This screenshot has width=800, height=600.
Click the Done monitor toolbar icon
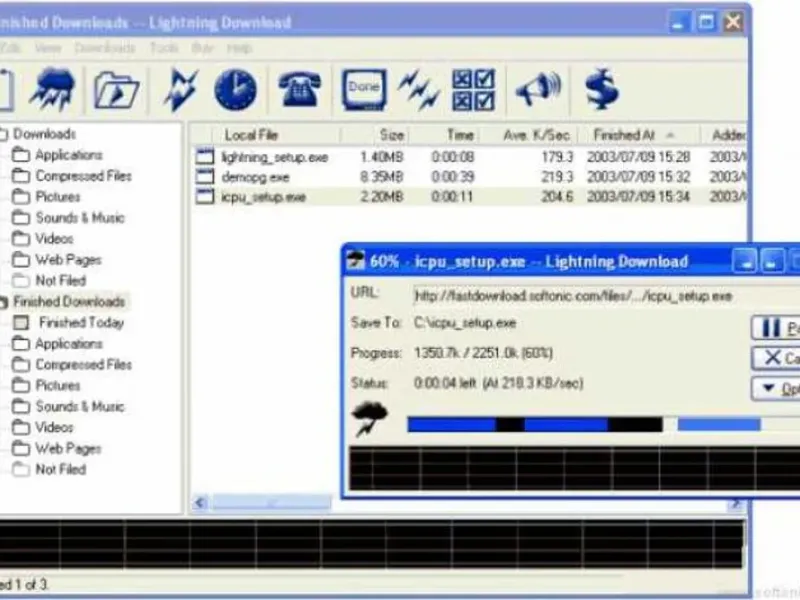tap(364, 90)
